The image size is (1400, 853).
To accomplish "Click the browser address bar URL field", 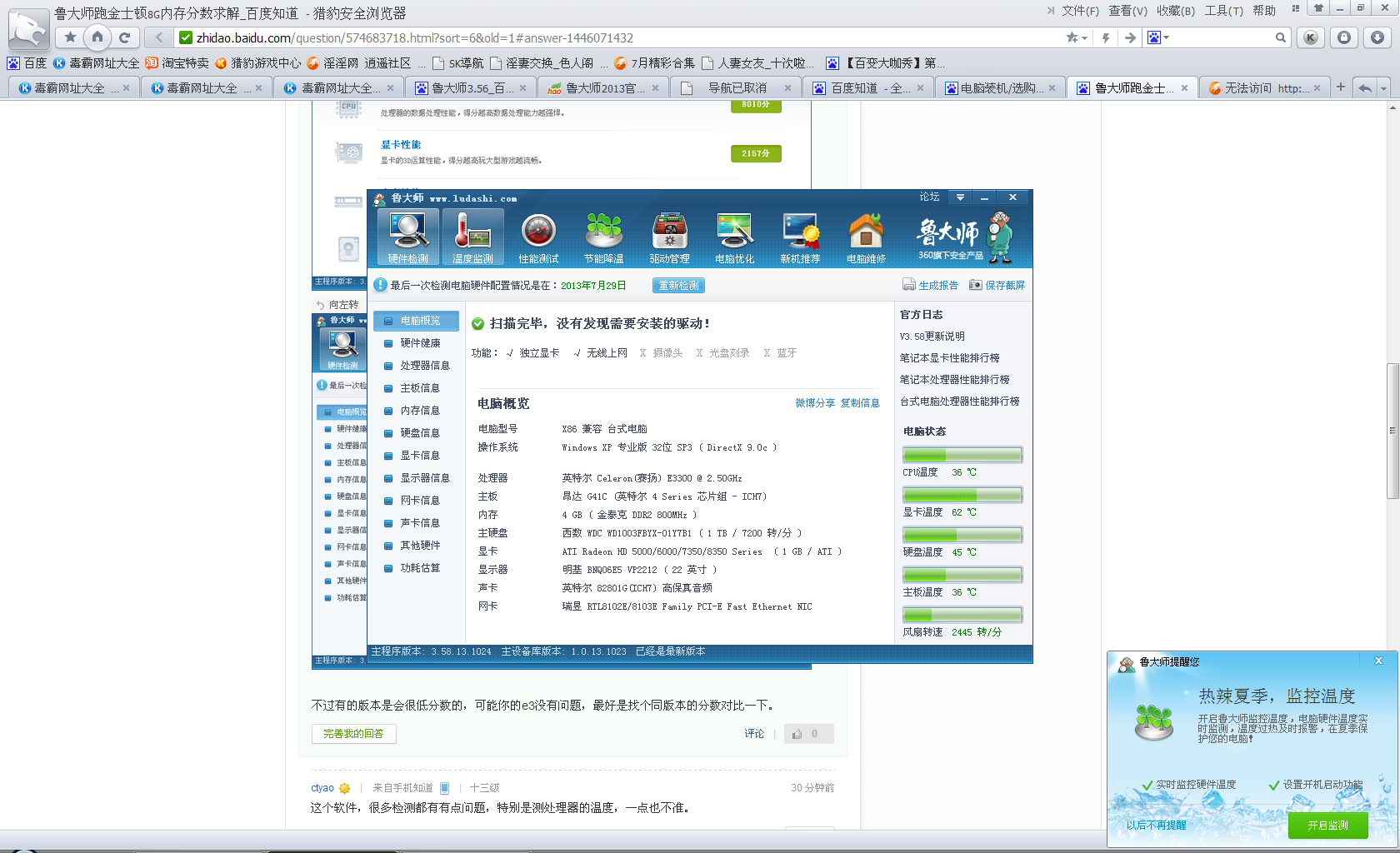I will coord(617,37).
